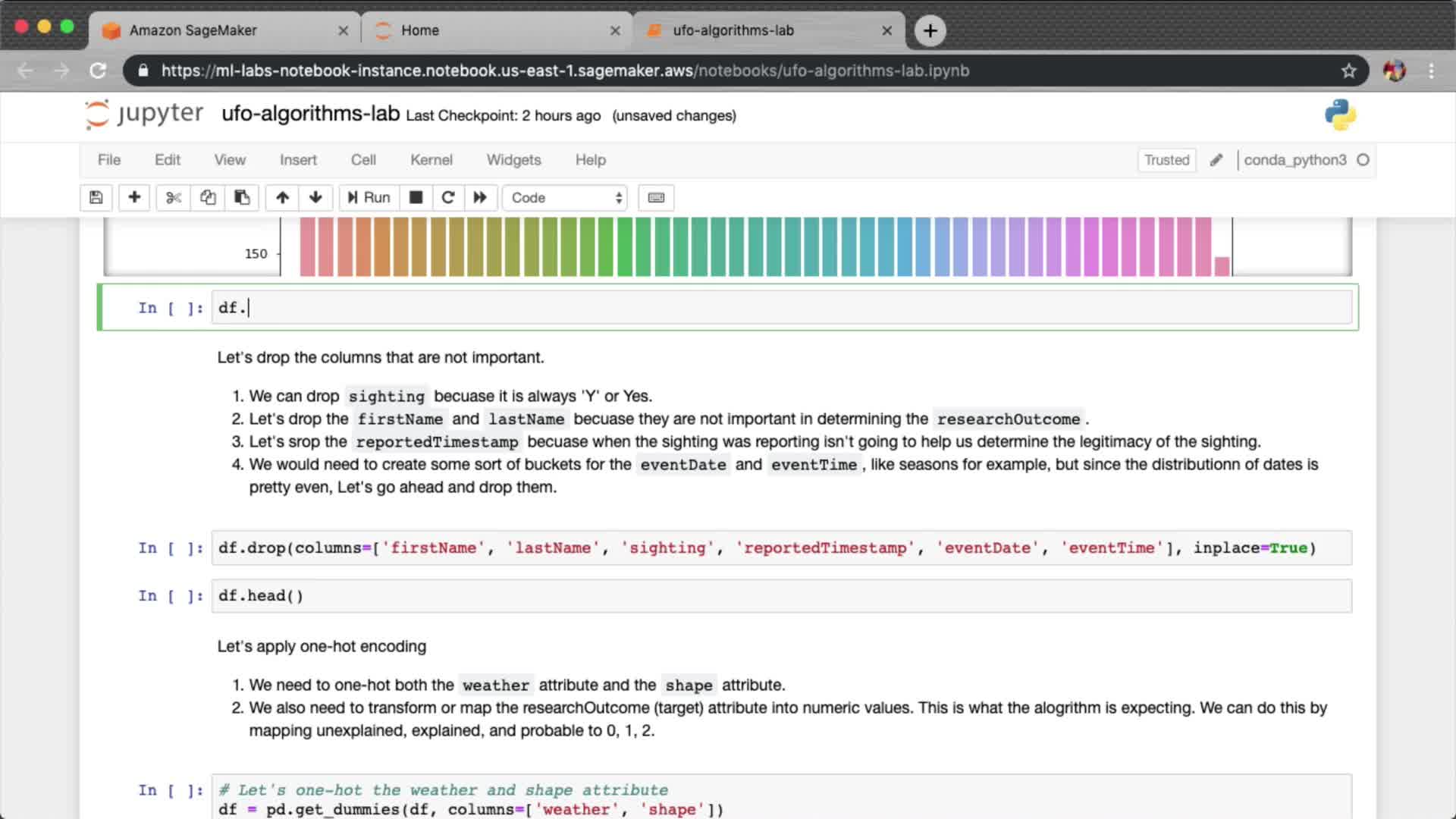This screenshot has height=819, width=1456.
Task: Switch to the Amazon SageMaker browser tab
Action: 193,30
